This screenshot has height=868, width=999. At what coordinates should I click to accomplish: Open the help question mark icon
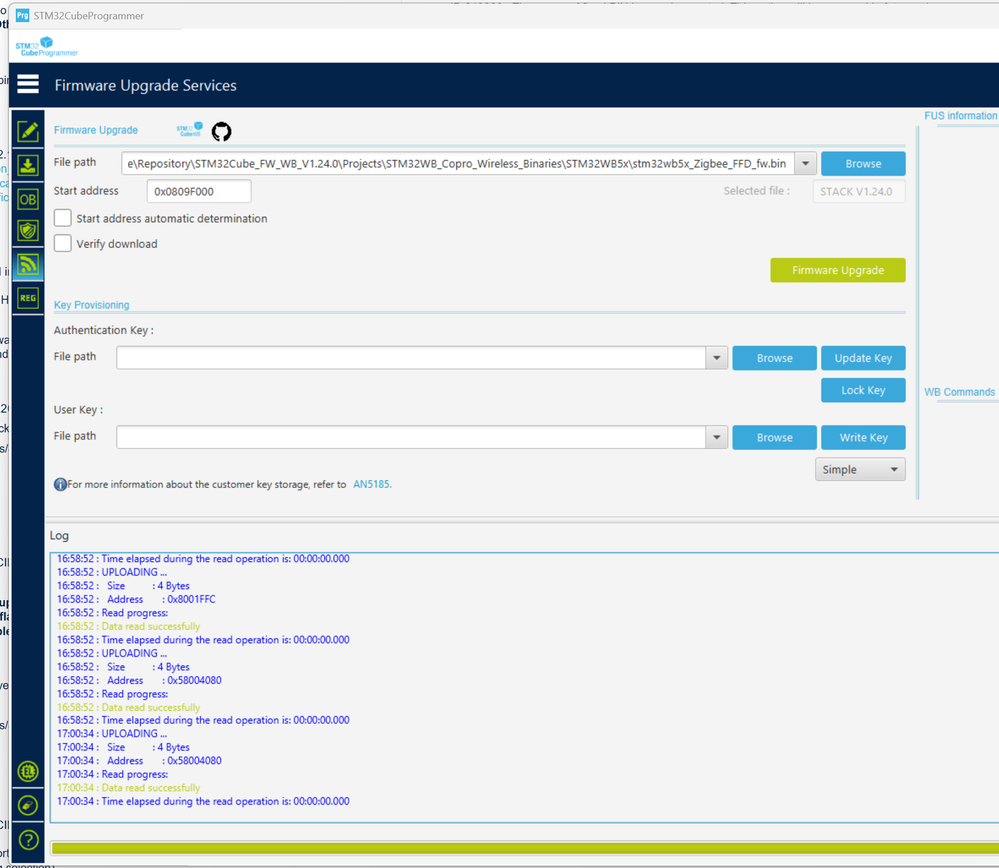point(28,840)
